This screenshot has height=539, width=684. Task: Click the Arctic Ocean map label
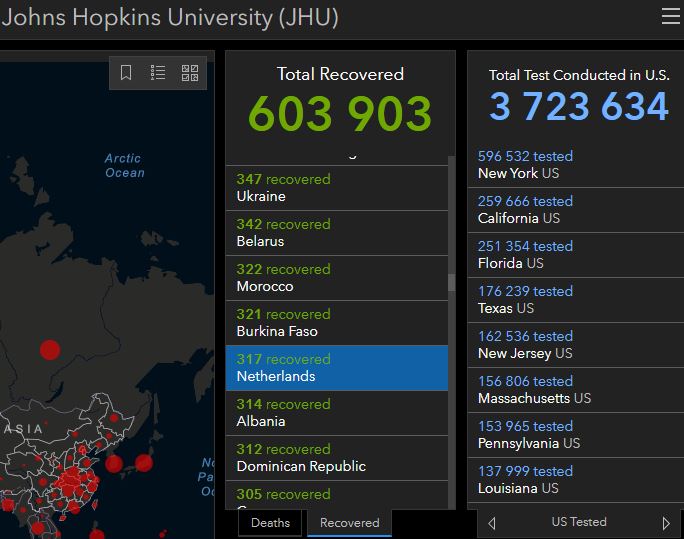coord(125,165)
